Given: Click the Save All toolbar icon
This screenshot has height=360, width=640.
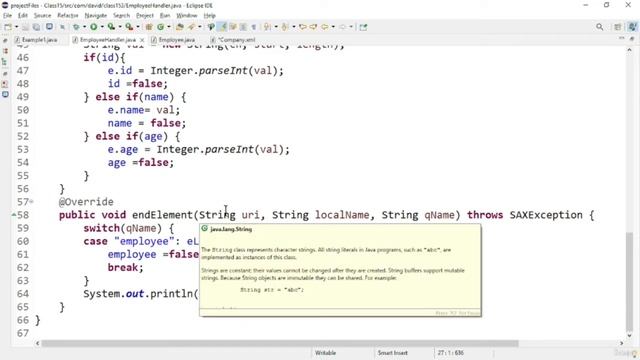Looking at the screenshot, I should pyautogui.click(x=36, y=27).
